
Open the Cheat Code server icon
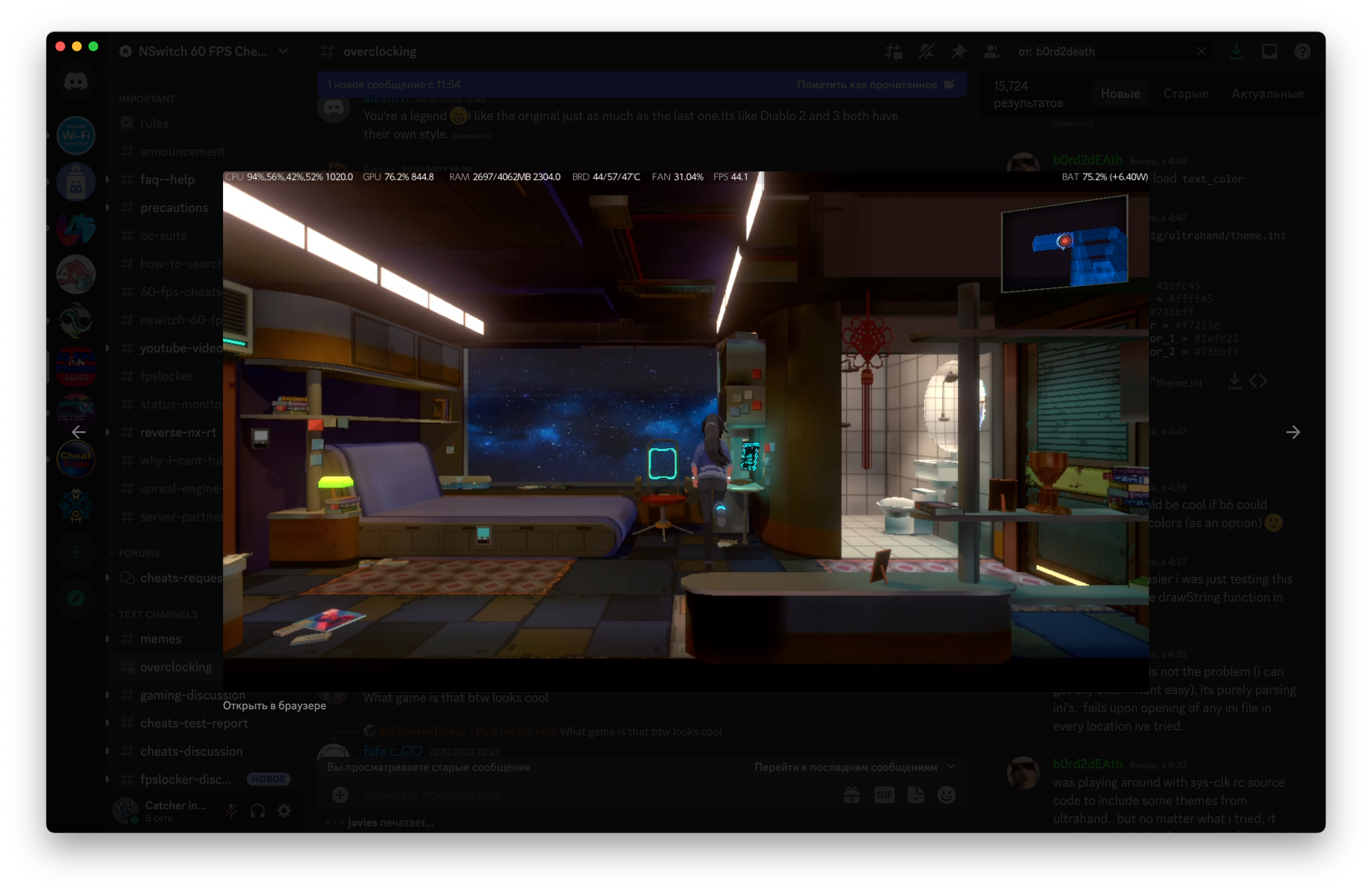[76, 459]
